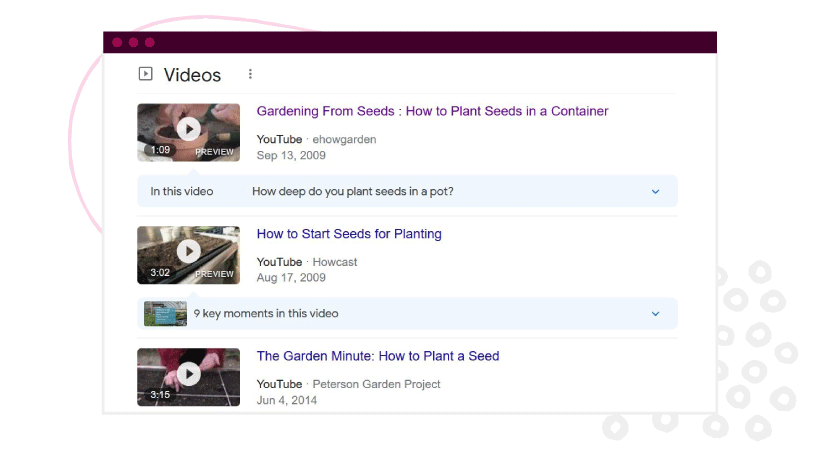Click the Videos section play-box icon

coord(145,74)
